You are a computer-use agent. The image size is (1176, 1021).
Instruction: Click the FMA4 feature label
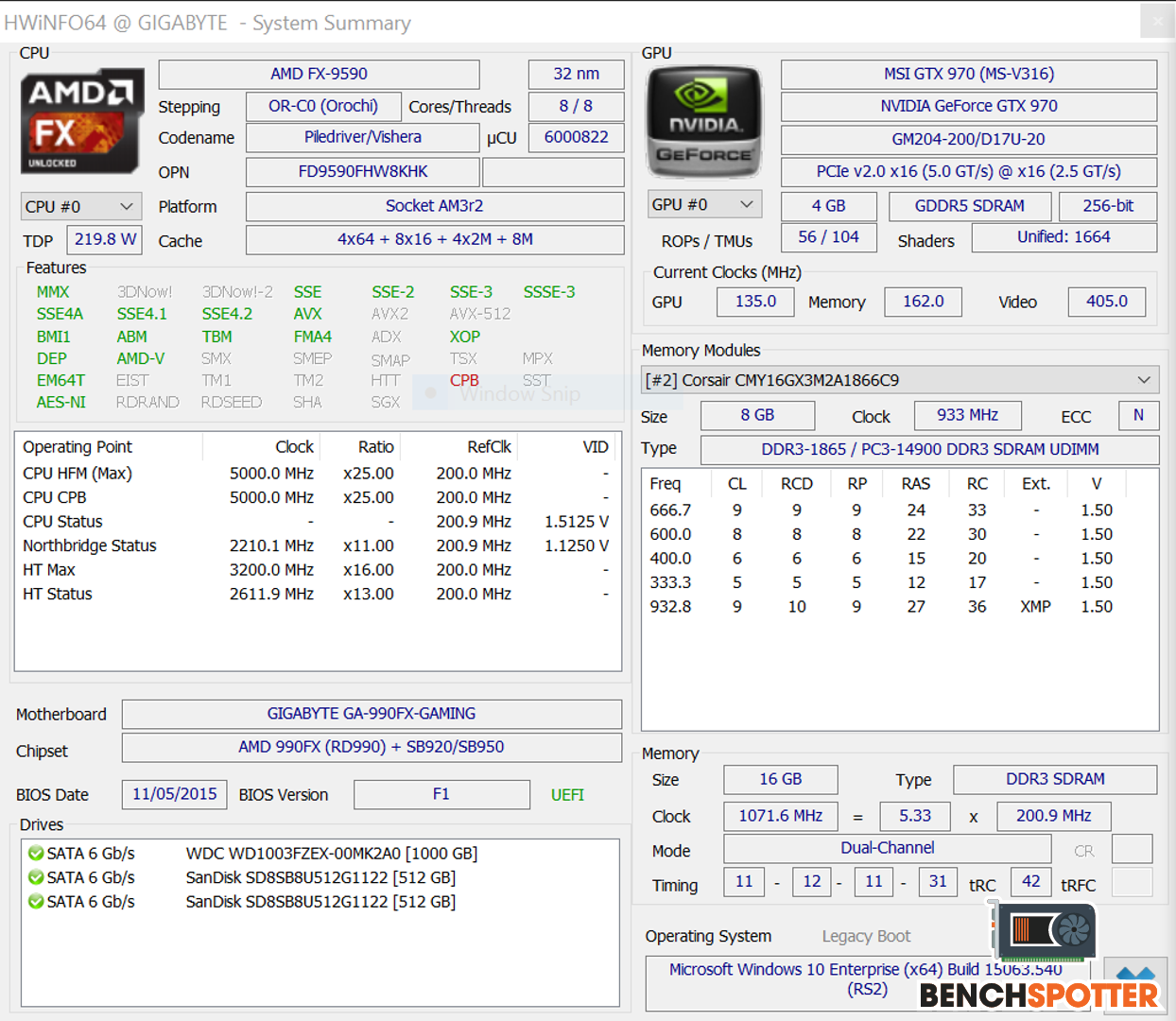tap(312, 337)
